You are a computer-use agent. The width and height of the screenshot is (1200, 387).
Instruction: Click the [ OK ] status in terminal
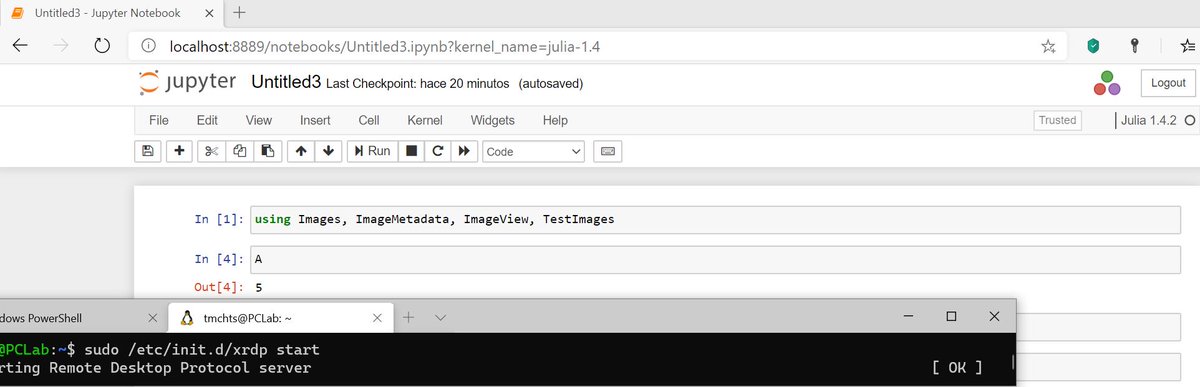(x=956, y=368)
